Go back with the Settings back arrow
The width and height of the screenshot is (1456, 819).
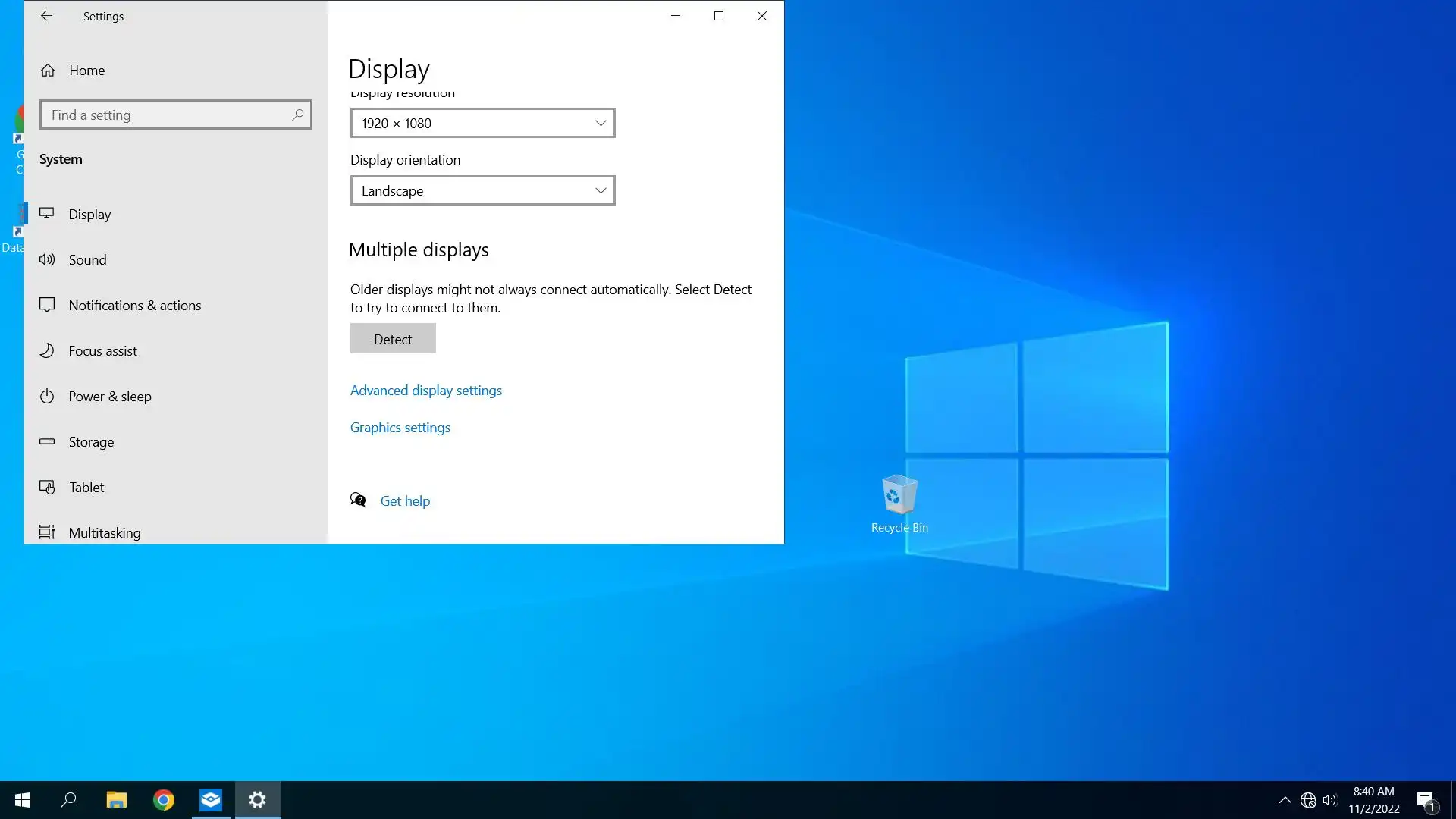(46, 16)
